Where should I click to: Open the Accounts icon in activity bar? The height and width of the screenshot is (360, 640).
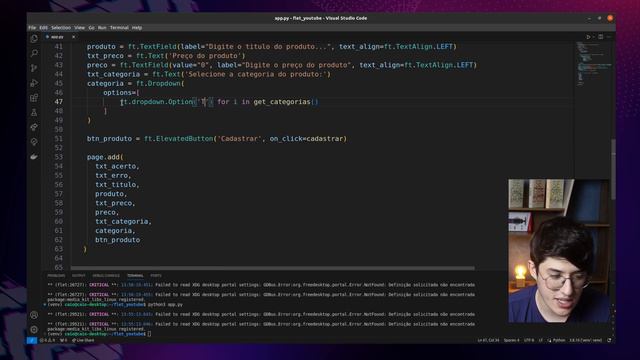[x=34, y=315]
